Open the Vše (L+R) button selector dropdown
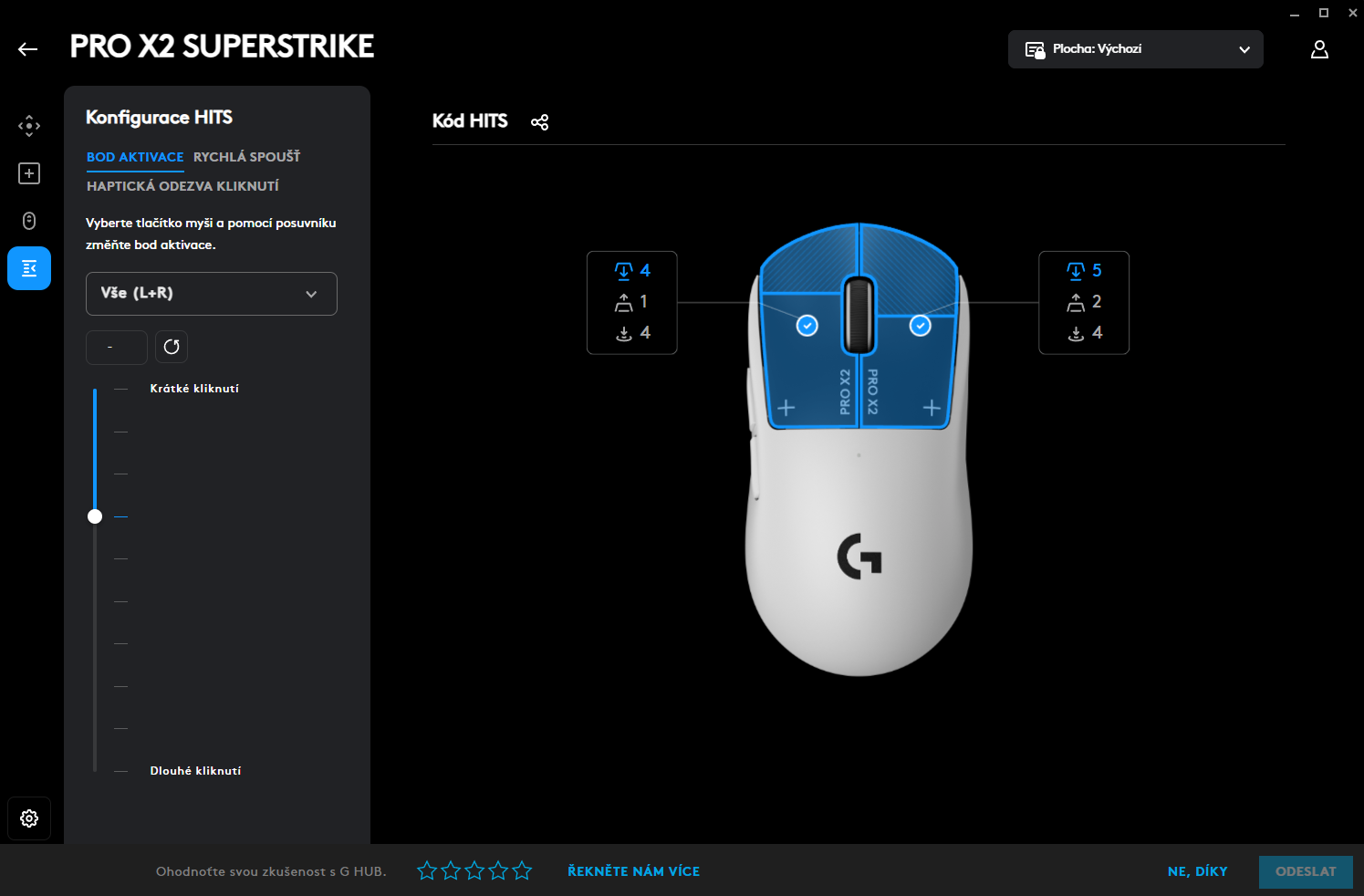Viewport: 1364px width, 896px height. pos(212,294)
